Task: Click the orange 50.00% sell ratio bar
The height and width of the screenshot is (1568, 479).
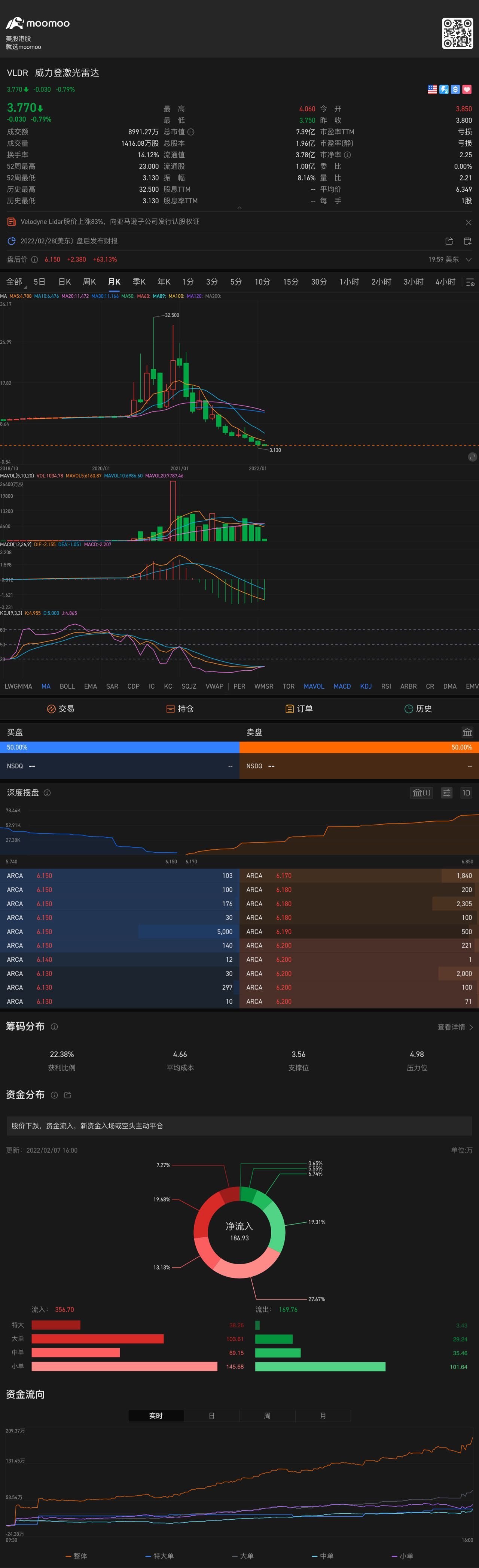Action: tap(359, 747)
